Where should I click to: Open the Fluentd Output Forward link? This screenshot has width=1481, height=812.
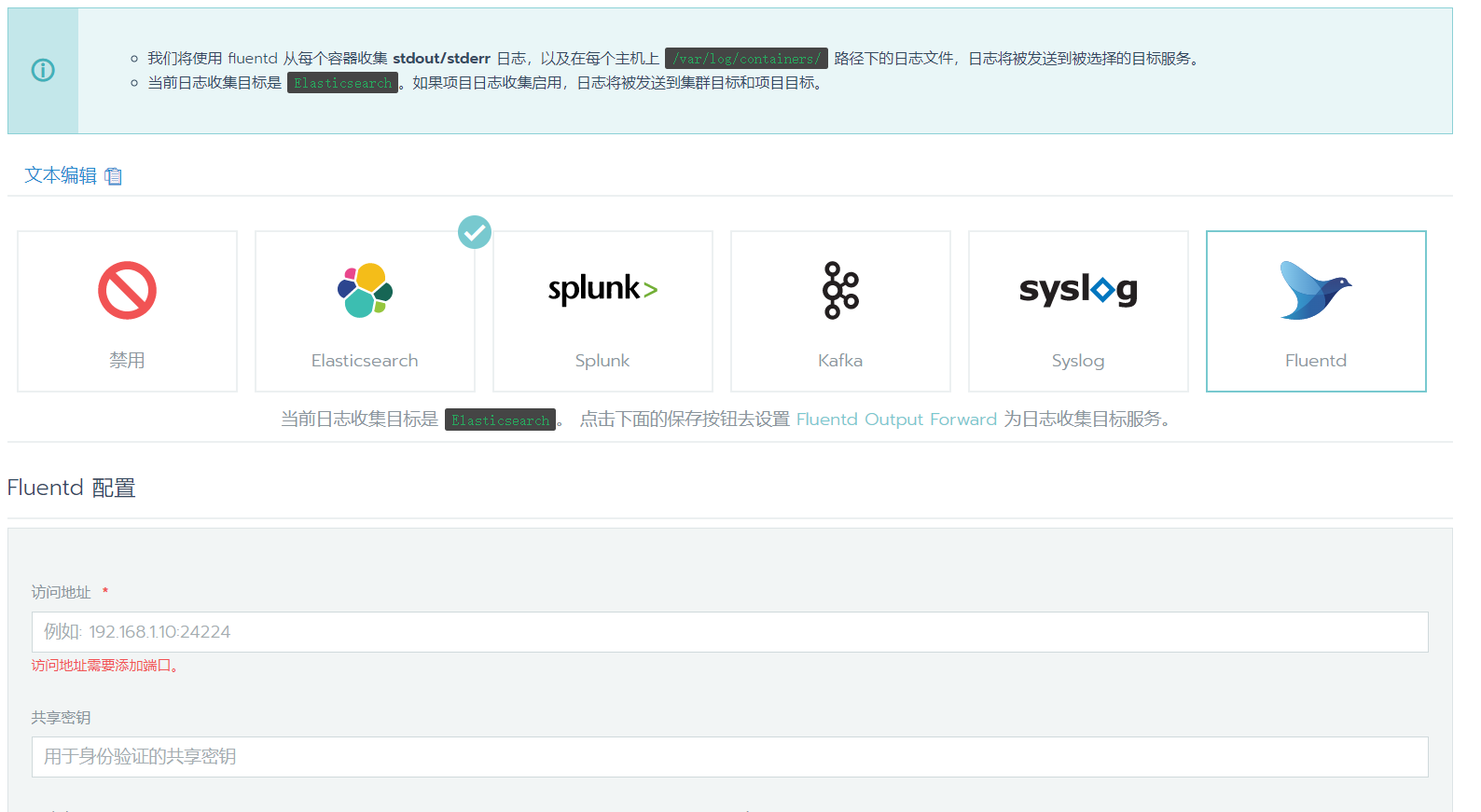(896, 420)
